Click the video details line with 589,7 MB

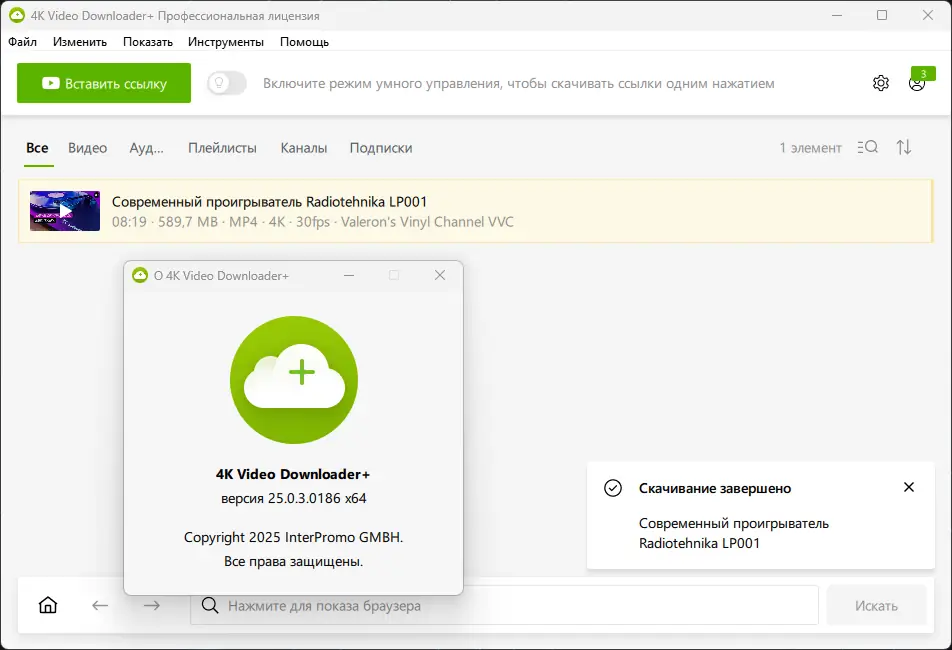tap(313, 222)
